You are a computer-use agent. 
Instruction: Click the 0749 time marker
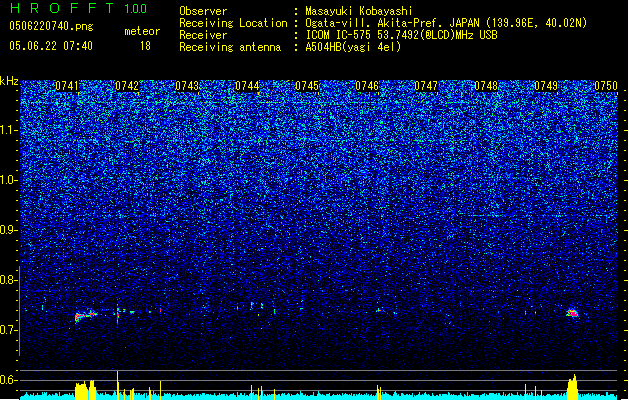coord(546,86)
